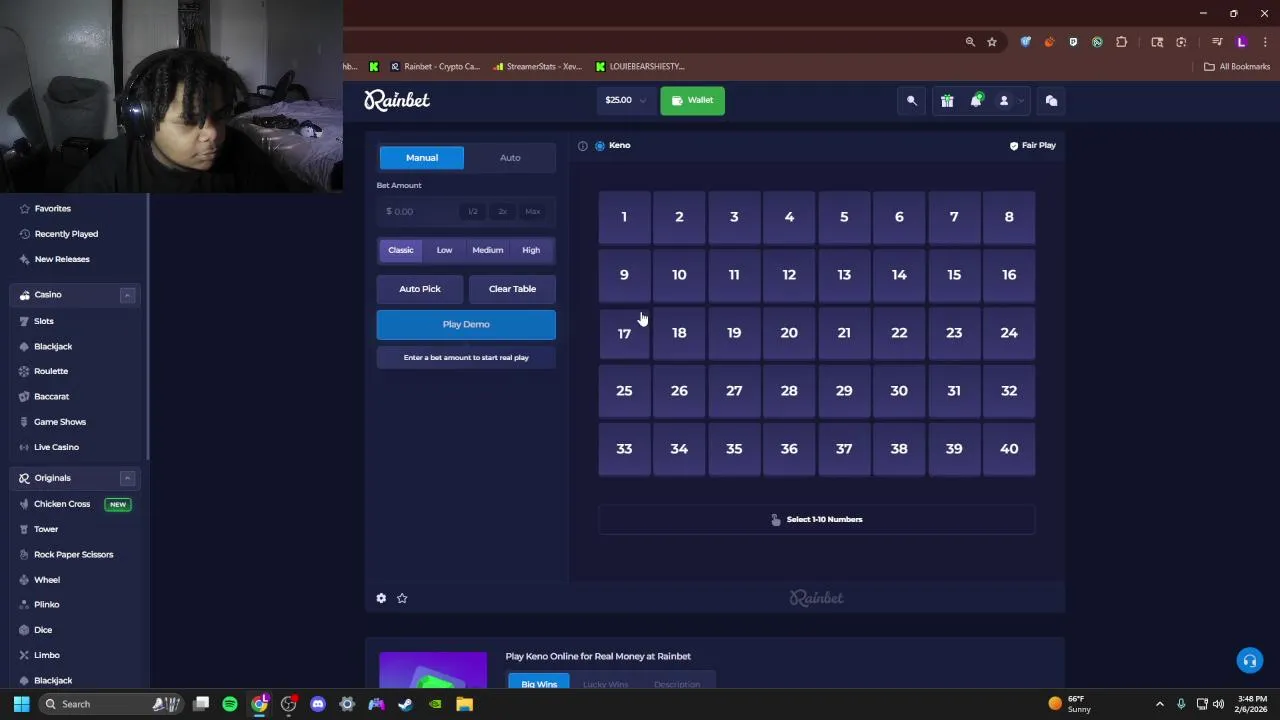Select Low risk level

(444, 250)
